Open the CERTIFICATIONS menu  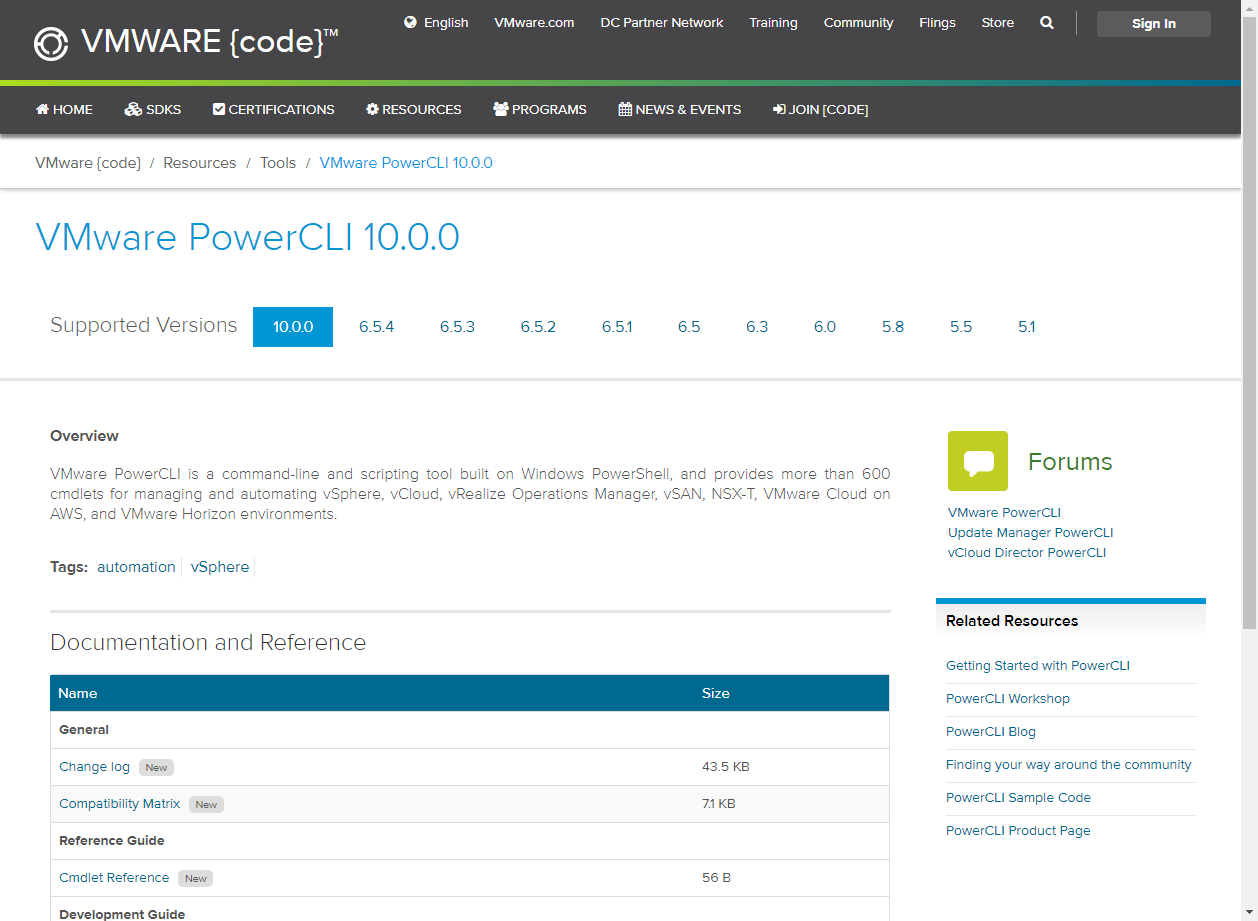pos(272,109)
